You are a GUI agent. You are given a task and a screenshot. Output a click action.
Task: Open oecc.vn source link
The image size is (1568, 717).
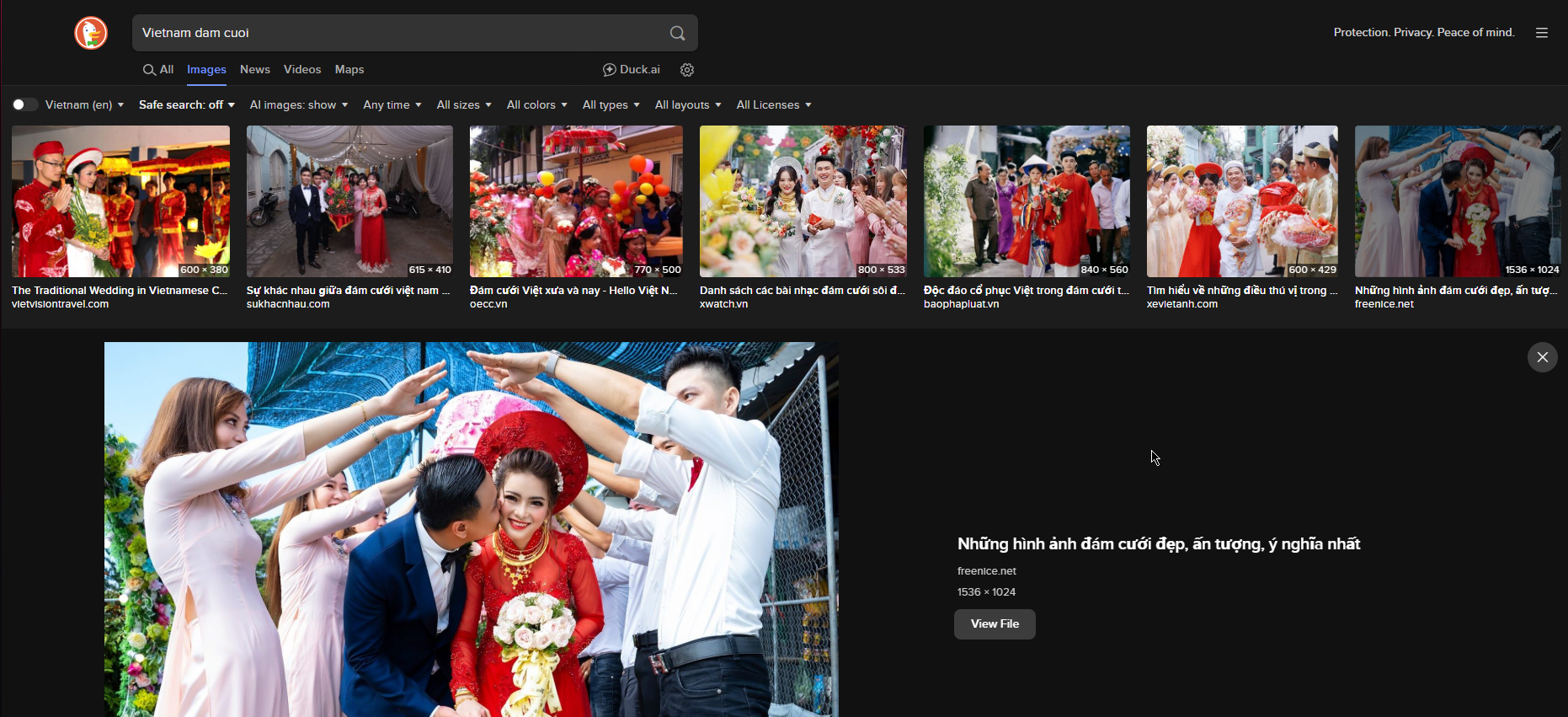tap(488, 304)
